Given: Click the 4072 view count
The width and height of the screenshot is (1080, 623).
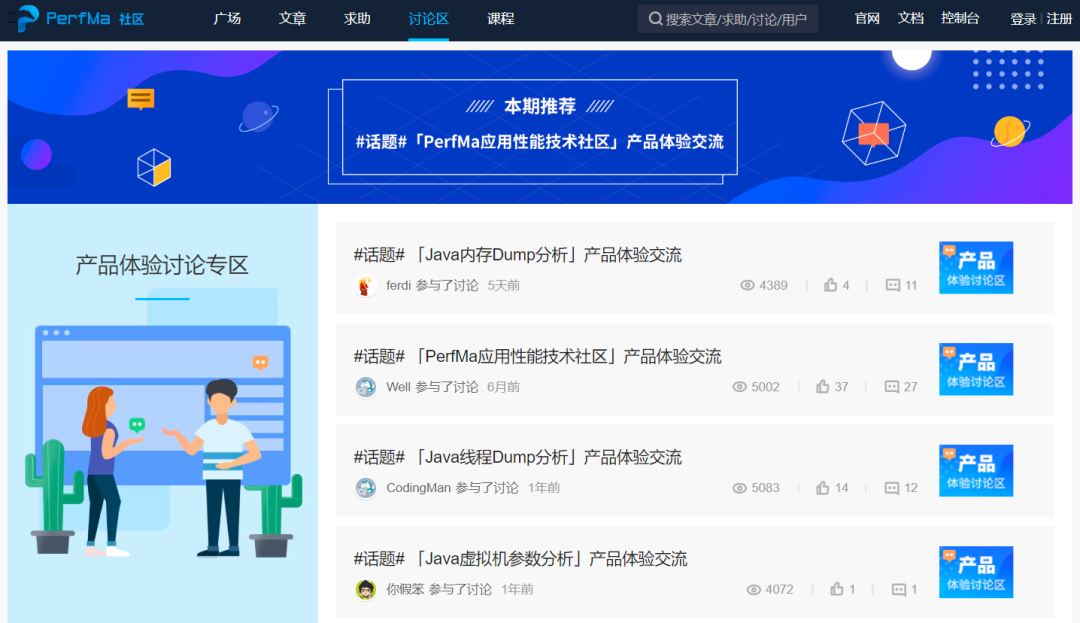Looking at the screenshot, I should [779, 590].
